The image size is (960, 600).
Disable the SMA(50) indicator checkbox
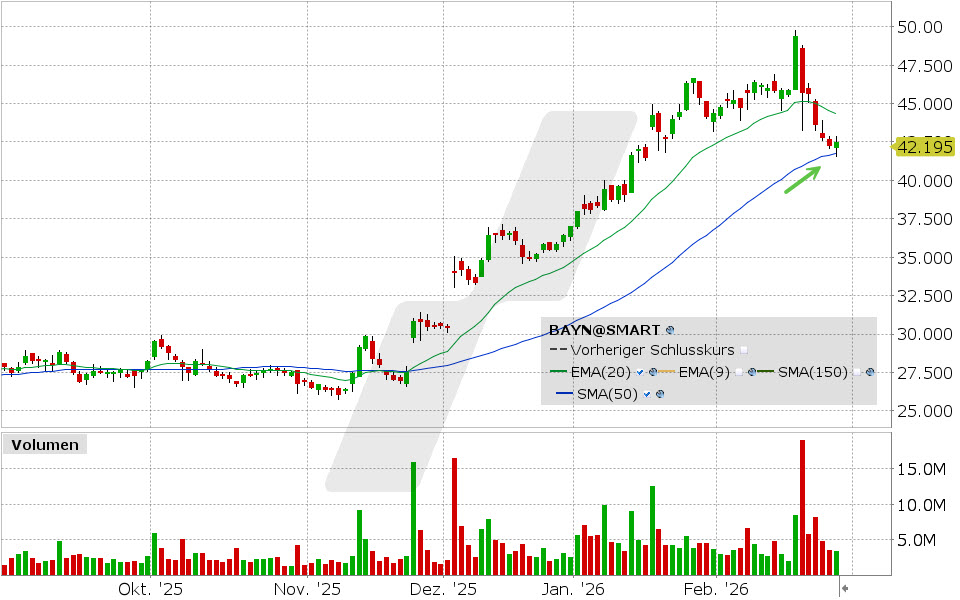pyautogui.click(x=646, y=395)
